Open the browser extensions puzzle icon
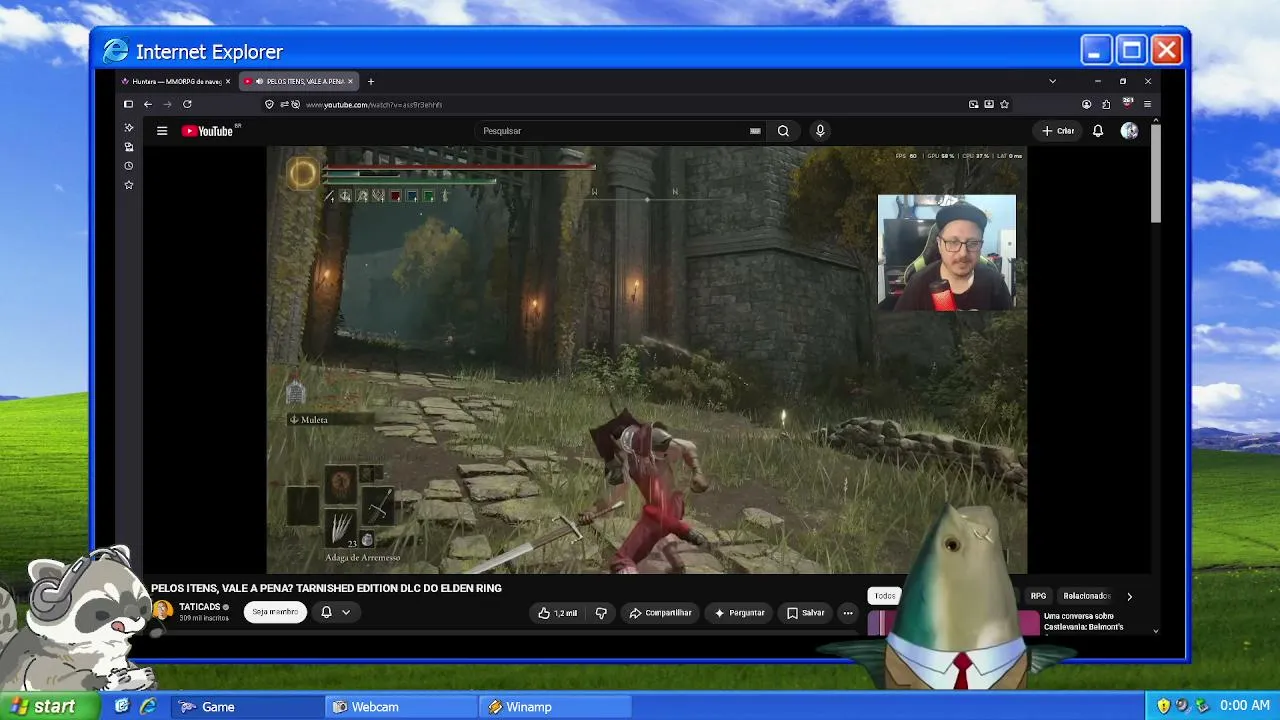The height and width of the screenshot is (720, 1280). (1106, 104)
